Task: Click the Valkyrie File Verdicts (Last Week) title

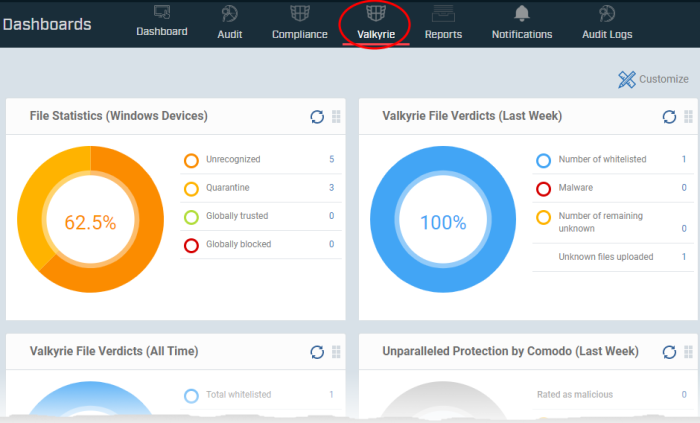Action: [x=472, y=116]
